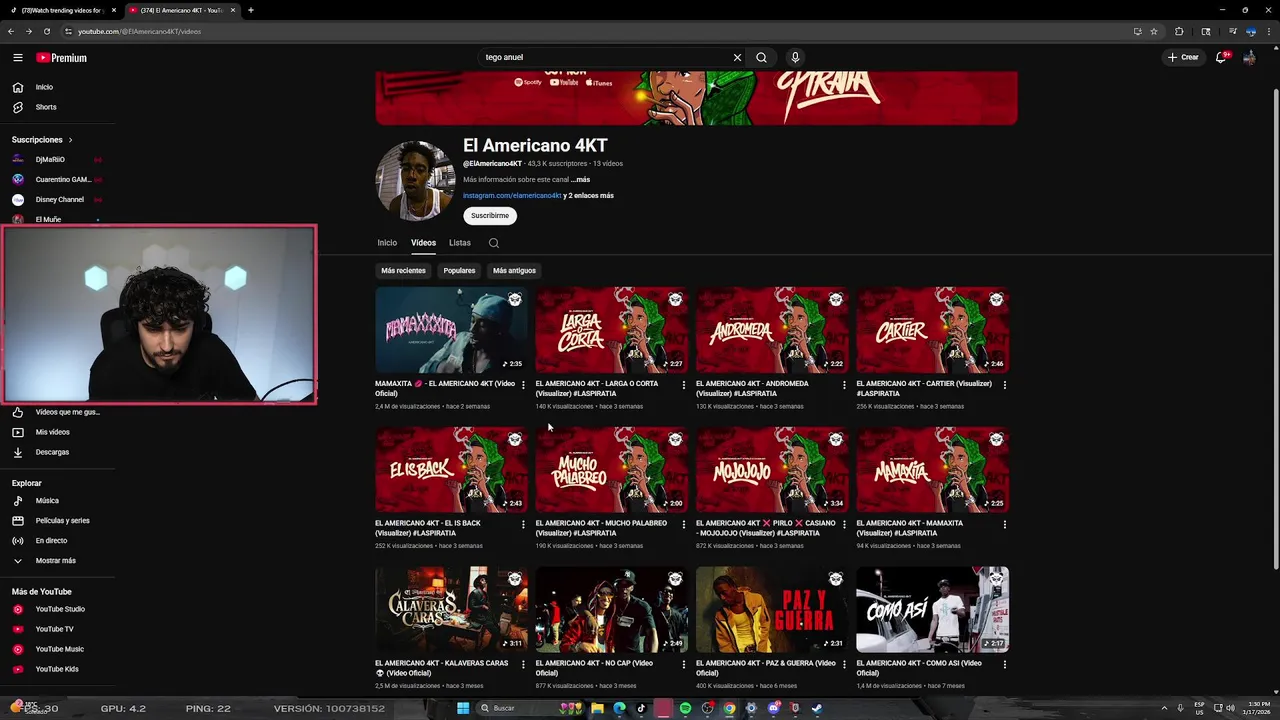Open more options for MUCHO PALABREO video
Image resolution: width=1280 pixels, height=720 pixels.
(684, 525)
